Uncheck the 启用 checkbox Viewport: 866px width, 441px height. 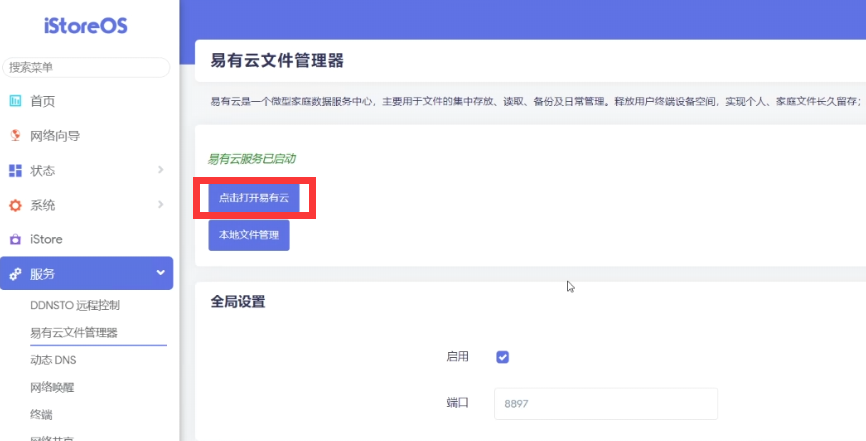[x=503, y=357]
